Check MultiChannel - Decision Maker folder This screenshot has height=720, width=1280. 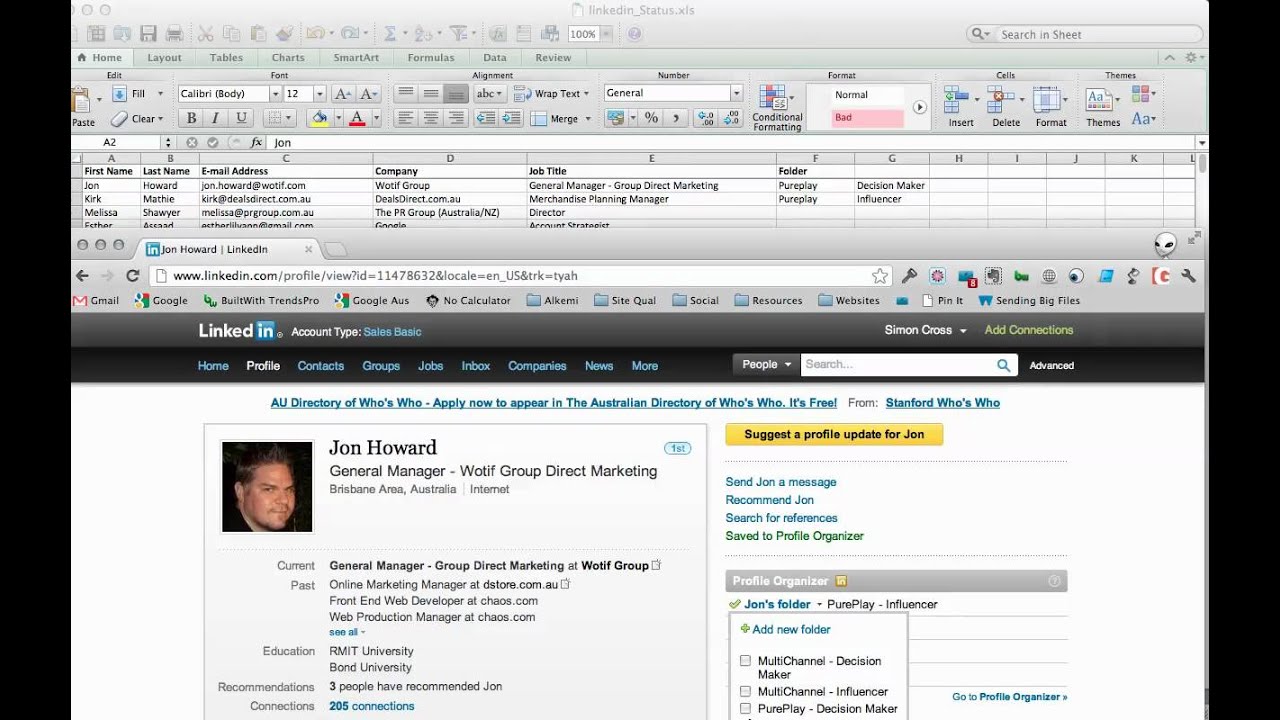pos(745,661)
